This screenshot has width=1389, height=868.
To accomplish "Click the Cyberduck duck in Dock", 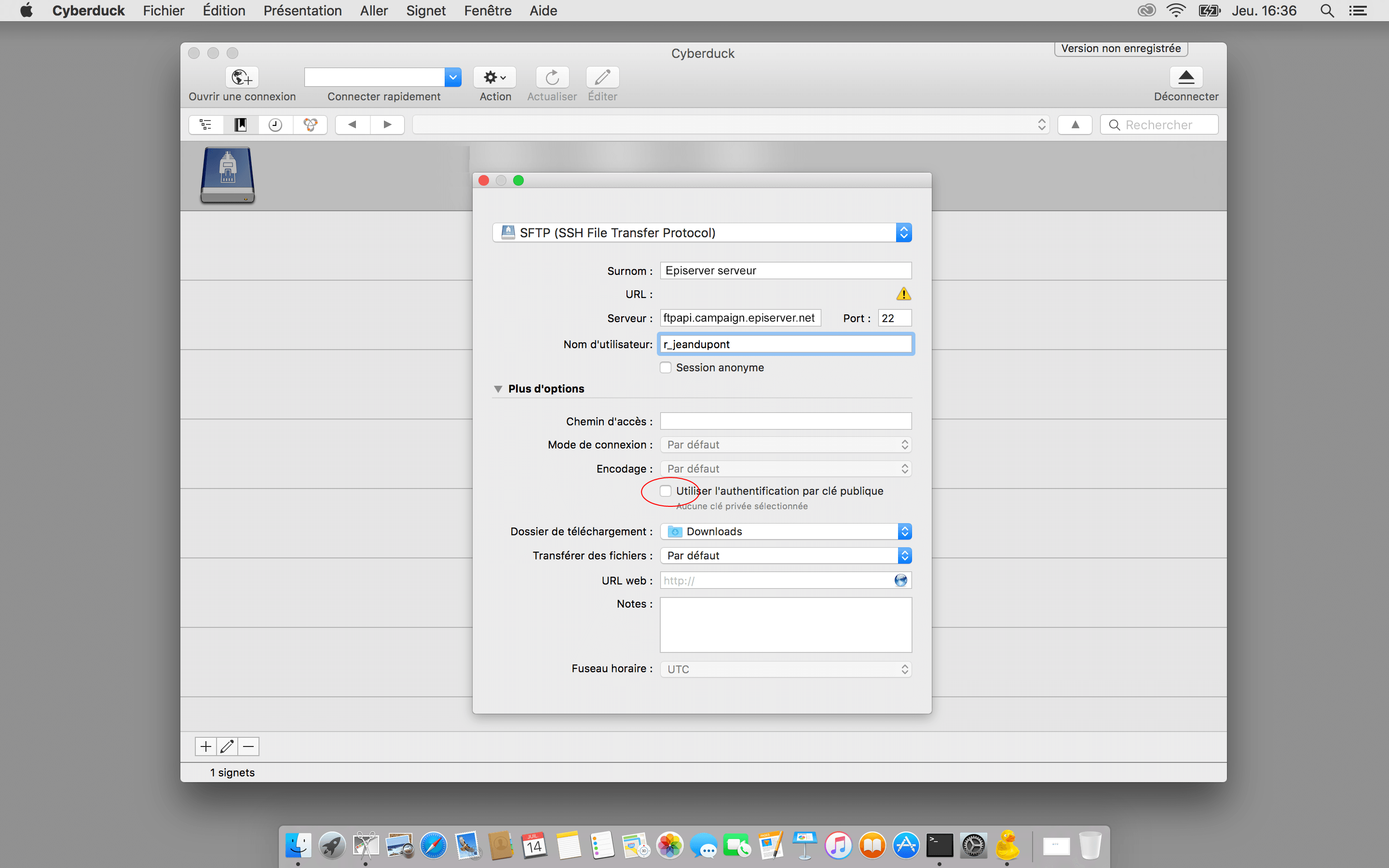I will click(1008, 845).
